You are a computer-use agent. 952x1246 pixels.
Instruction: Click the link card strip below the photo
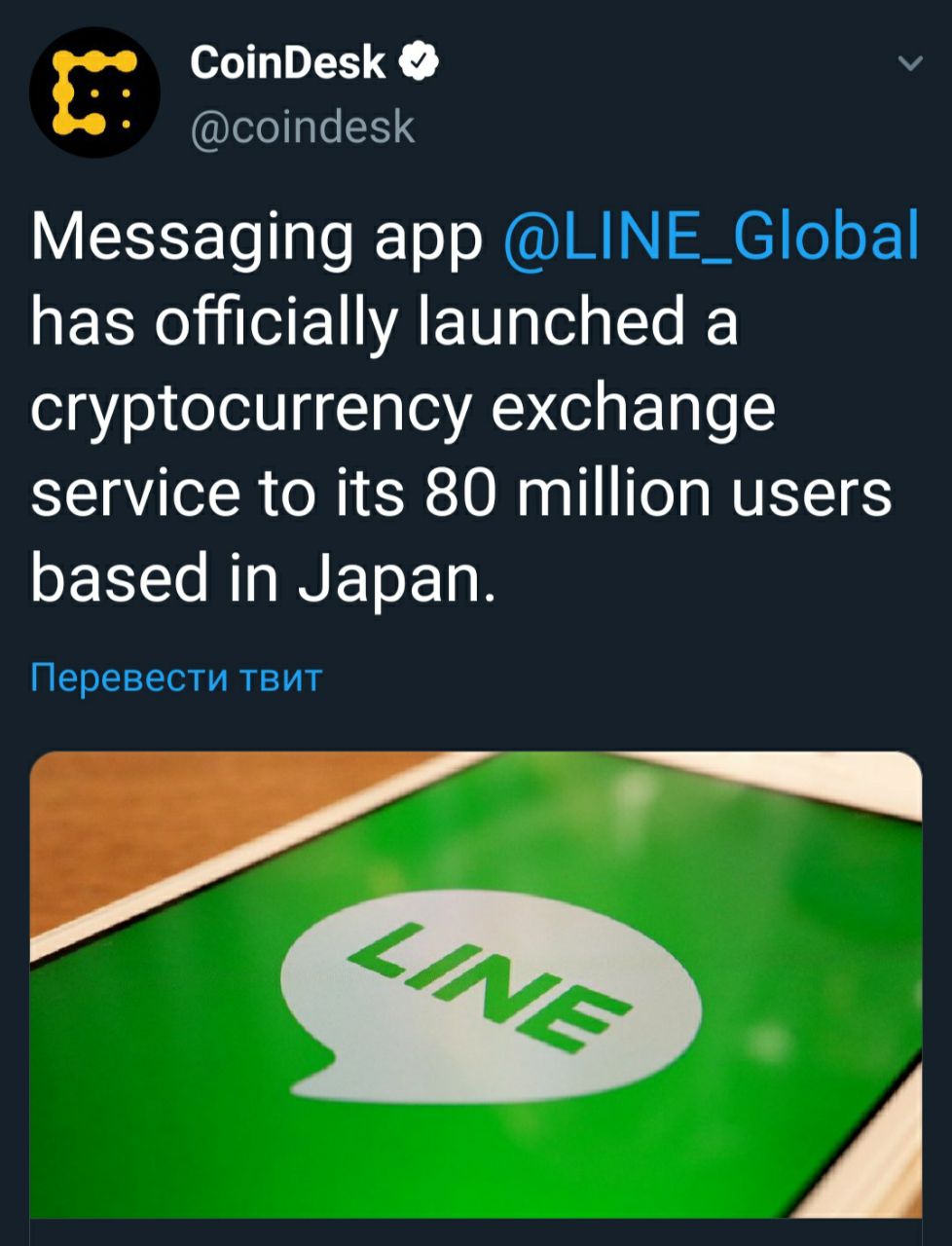click(475, 1232)
